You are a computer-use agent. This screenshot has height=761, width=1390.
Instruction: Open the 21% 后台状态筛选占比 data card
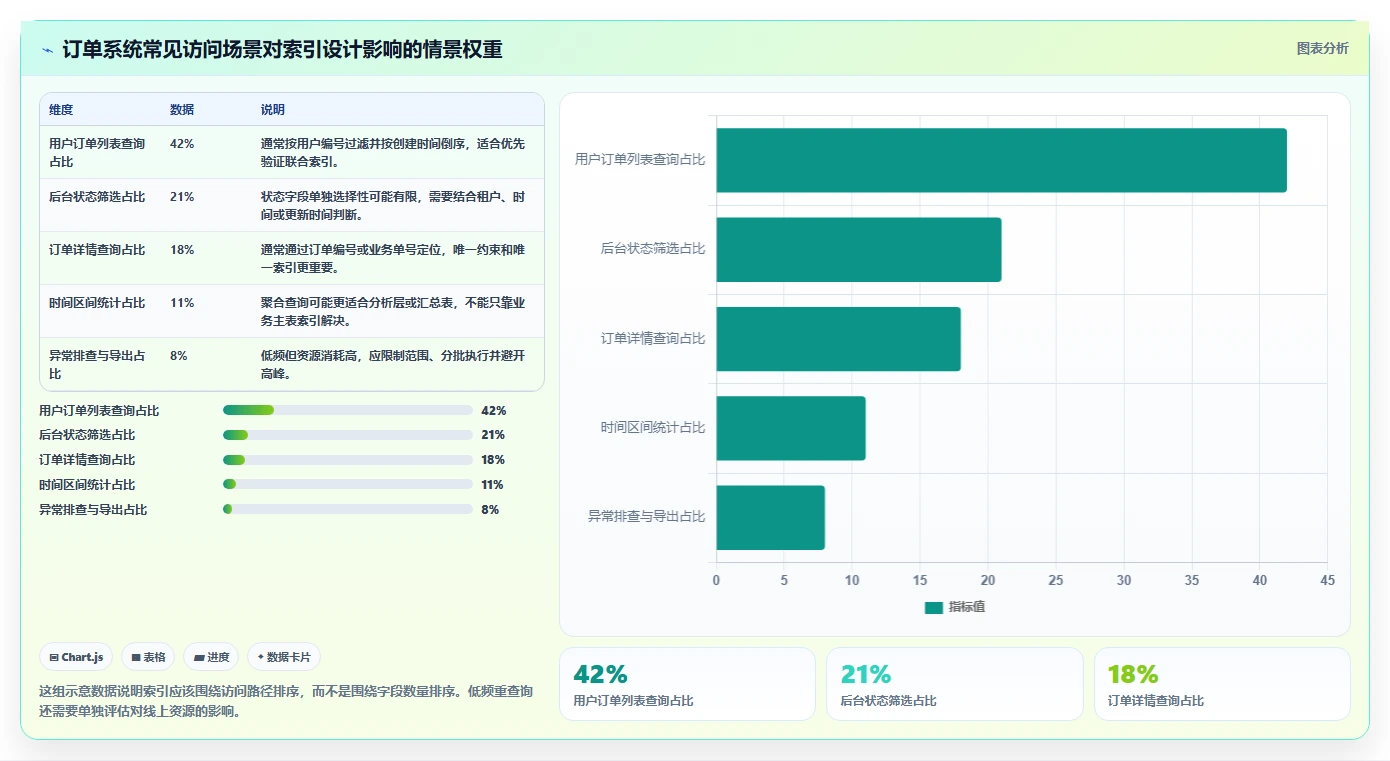954,684
